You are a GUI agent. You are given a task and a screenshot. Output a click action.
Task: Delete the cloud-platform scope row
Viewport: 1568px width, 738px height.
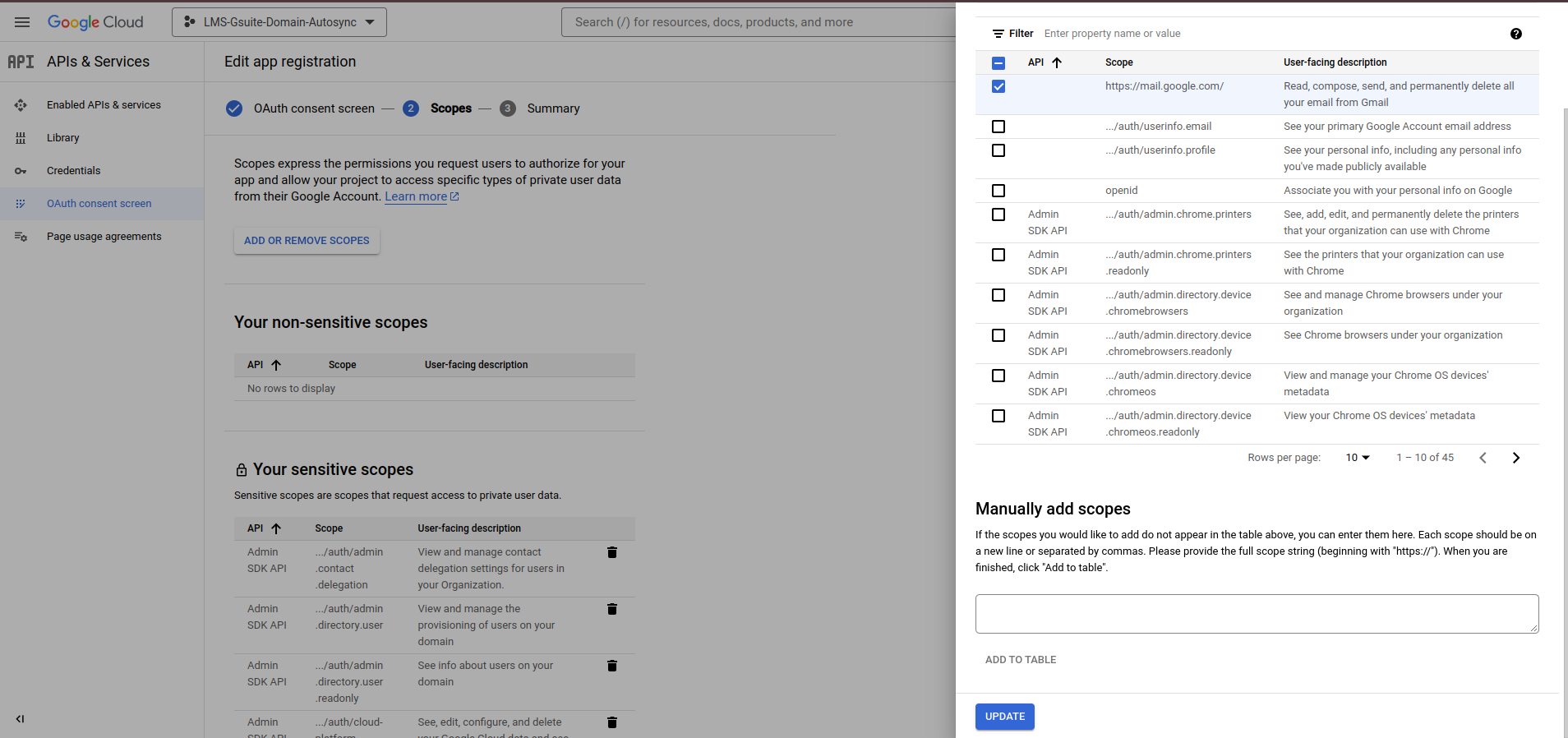612,722
